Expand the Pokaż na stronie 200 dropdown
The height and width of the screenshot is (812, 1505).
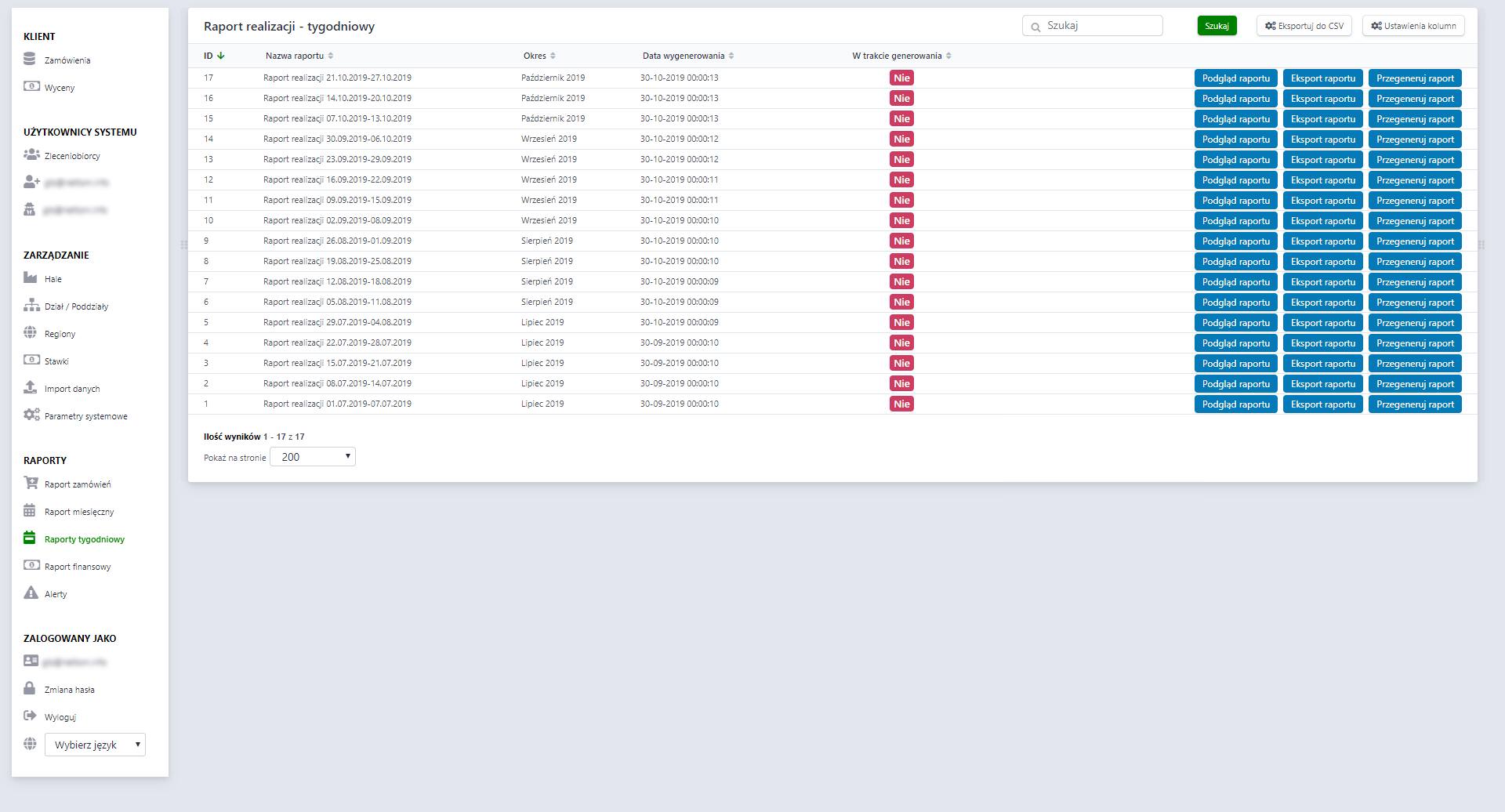(x=312, y=457)
